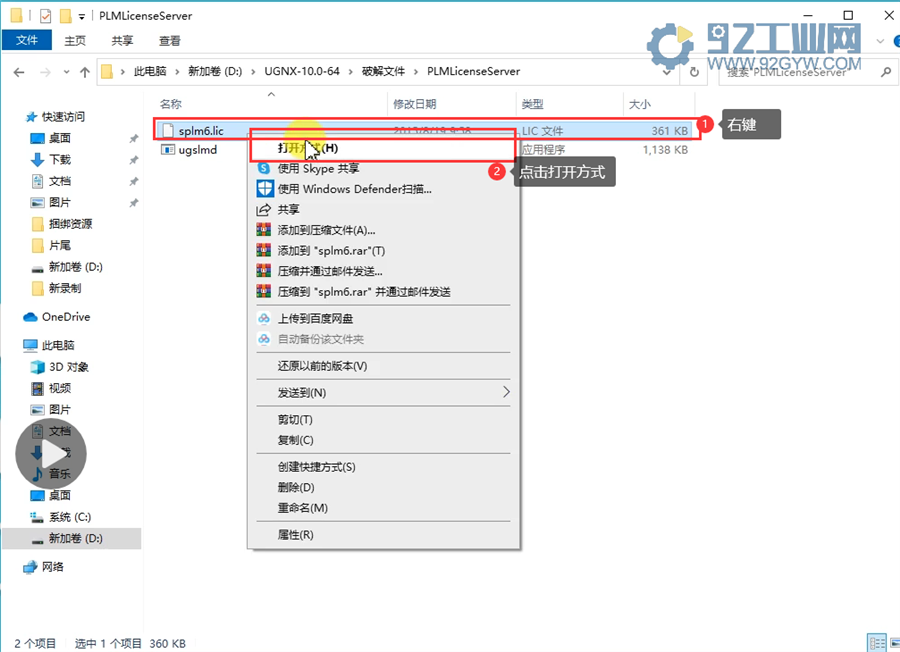Screen dimensions: 900x652
Task: Choose 删除(D) in the context menu
Action: 383,487
